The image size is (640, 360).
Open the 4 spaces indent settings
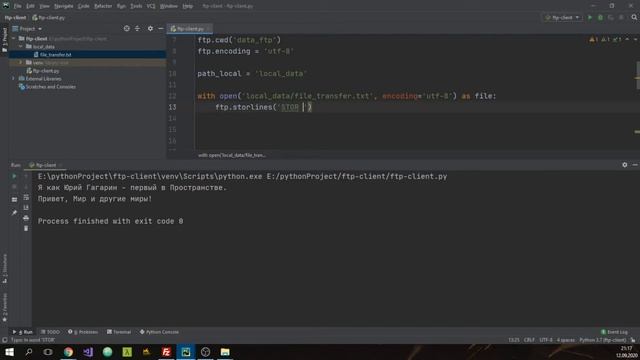(566, 340)
